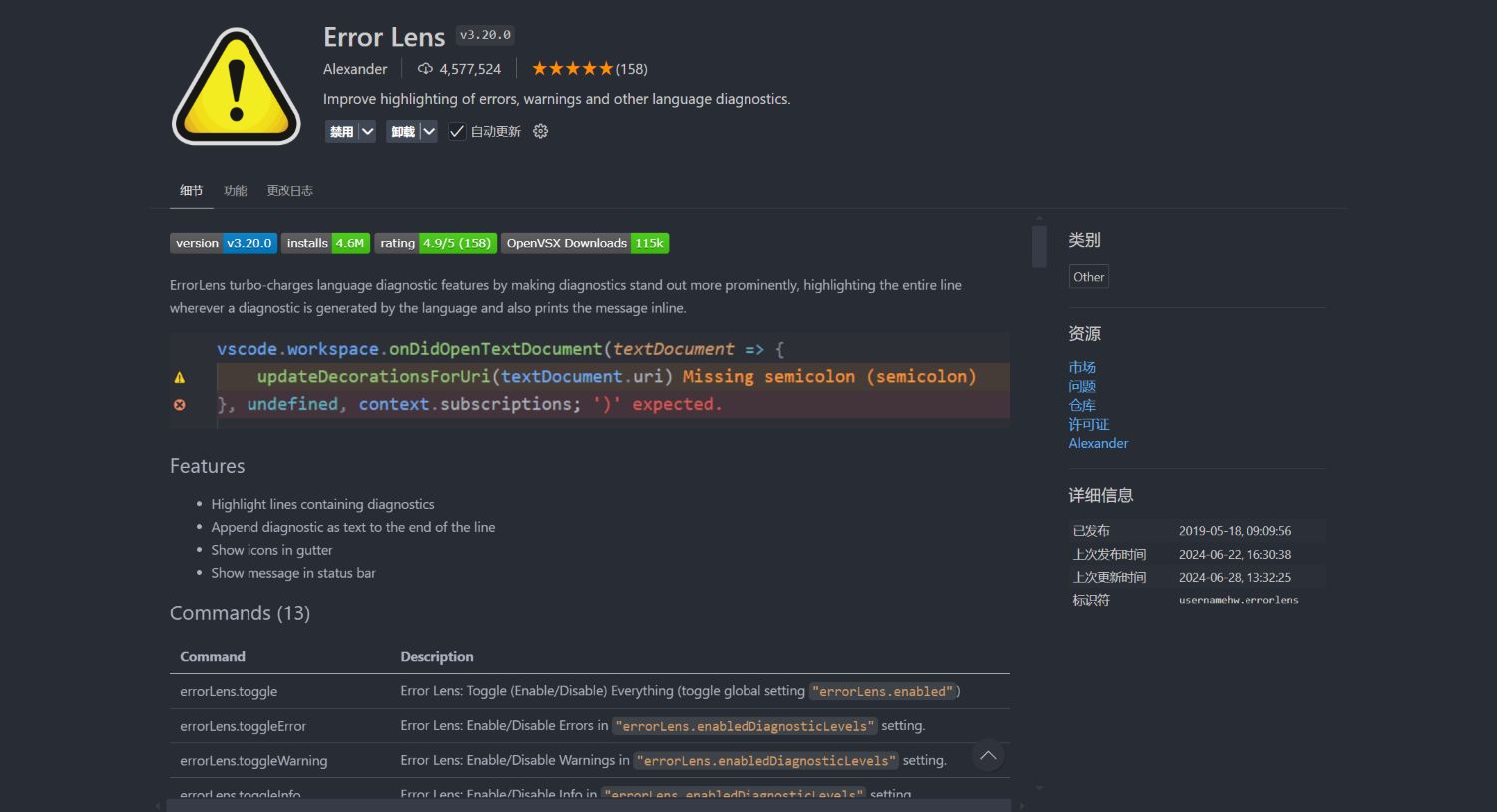The image size is (1497, 812).
Task: Click the code demo screenshot image
Action: pos(590,380)
